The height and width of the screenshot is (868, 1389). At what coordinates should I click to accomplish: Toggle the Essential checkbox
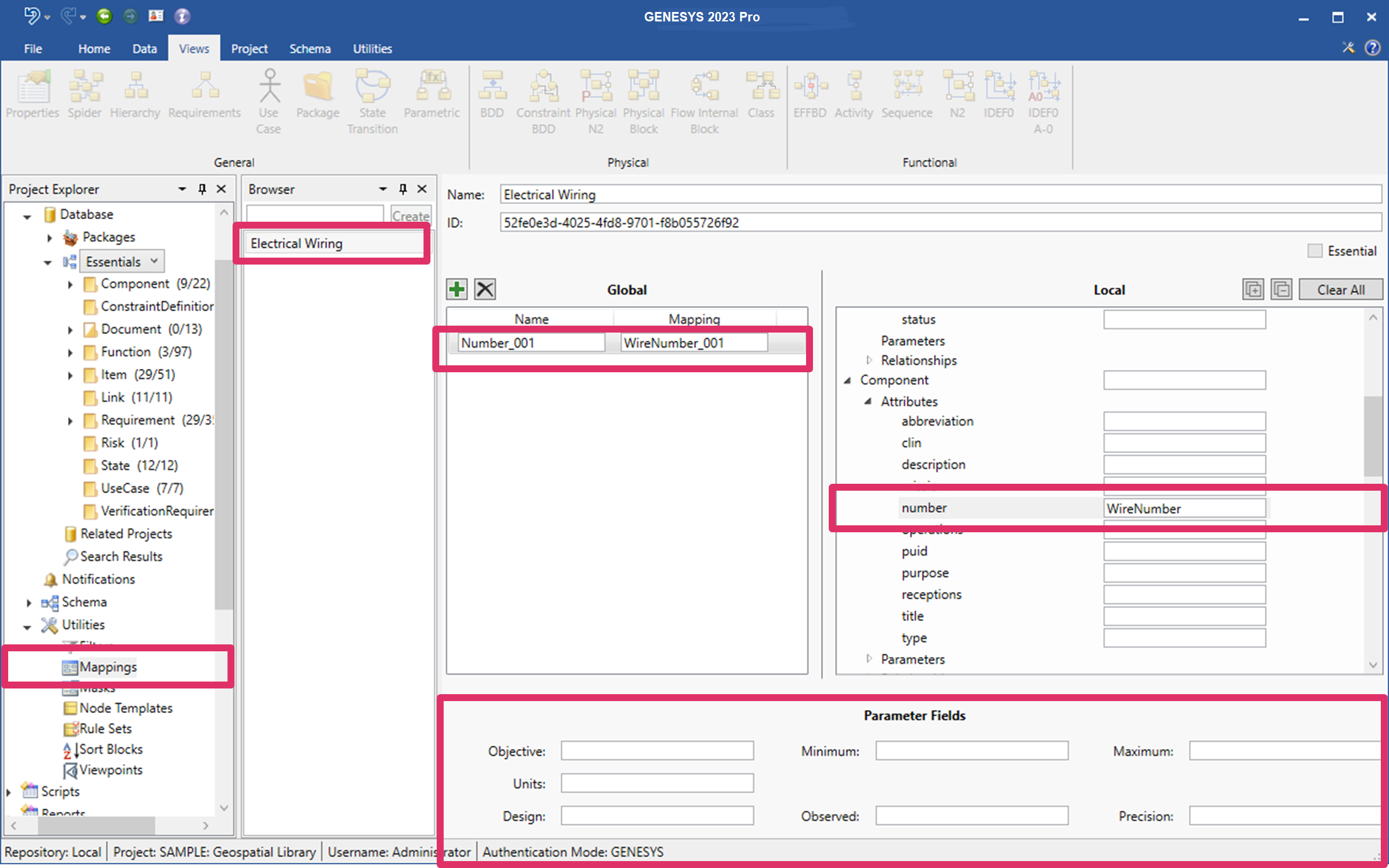pyautogui.click(x=1315, y=251)
